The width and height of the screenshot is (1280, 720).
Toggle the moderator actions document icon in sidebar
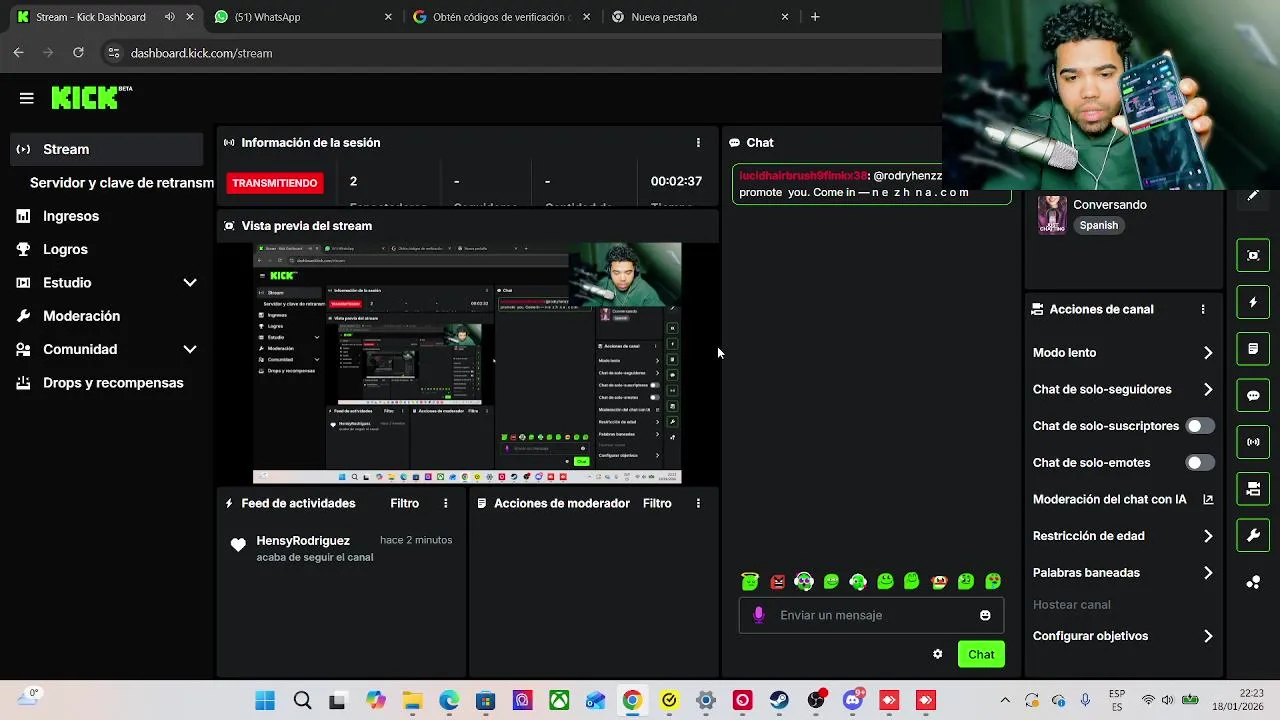tap(1253, 349)
